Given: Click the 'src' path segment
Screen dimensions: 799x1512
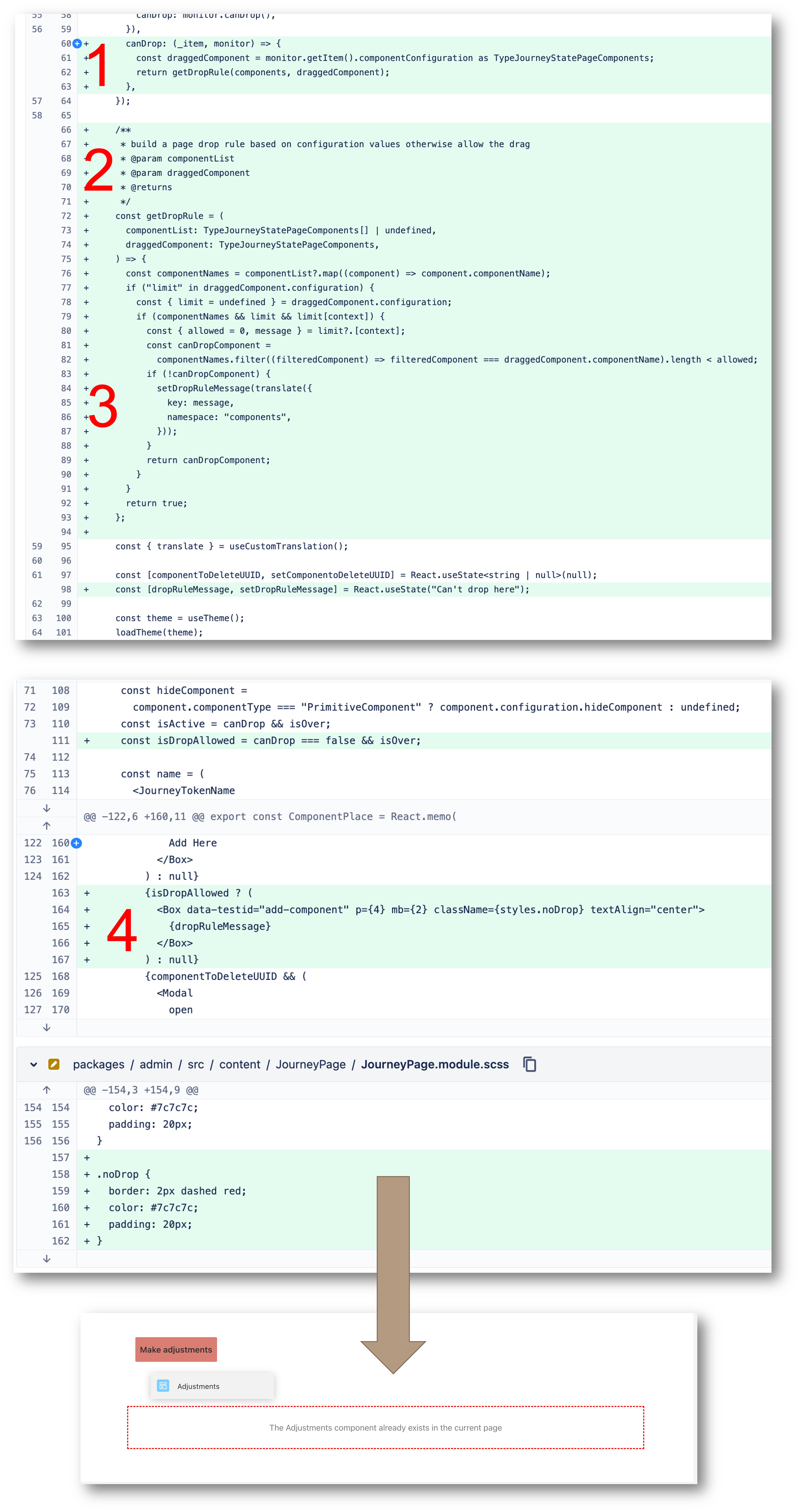Looking at the screenshot, I should tap(196, 1064).
